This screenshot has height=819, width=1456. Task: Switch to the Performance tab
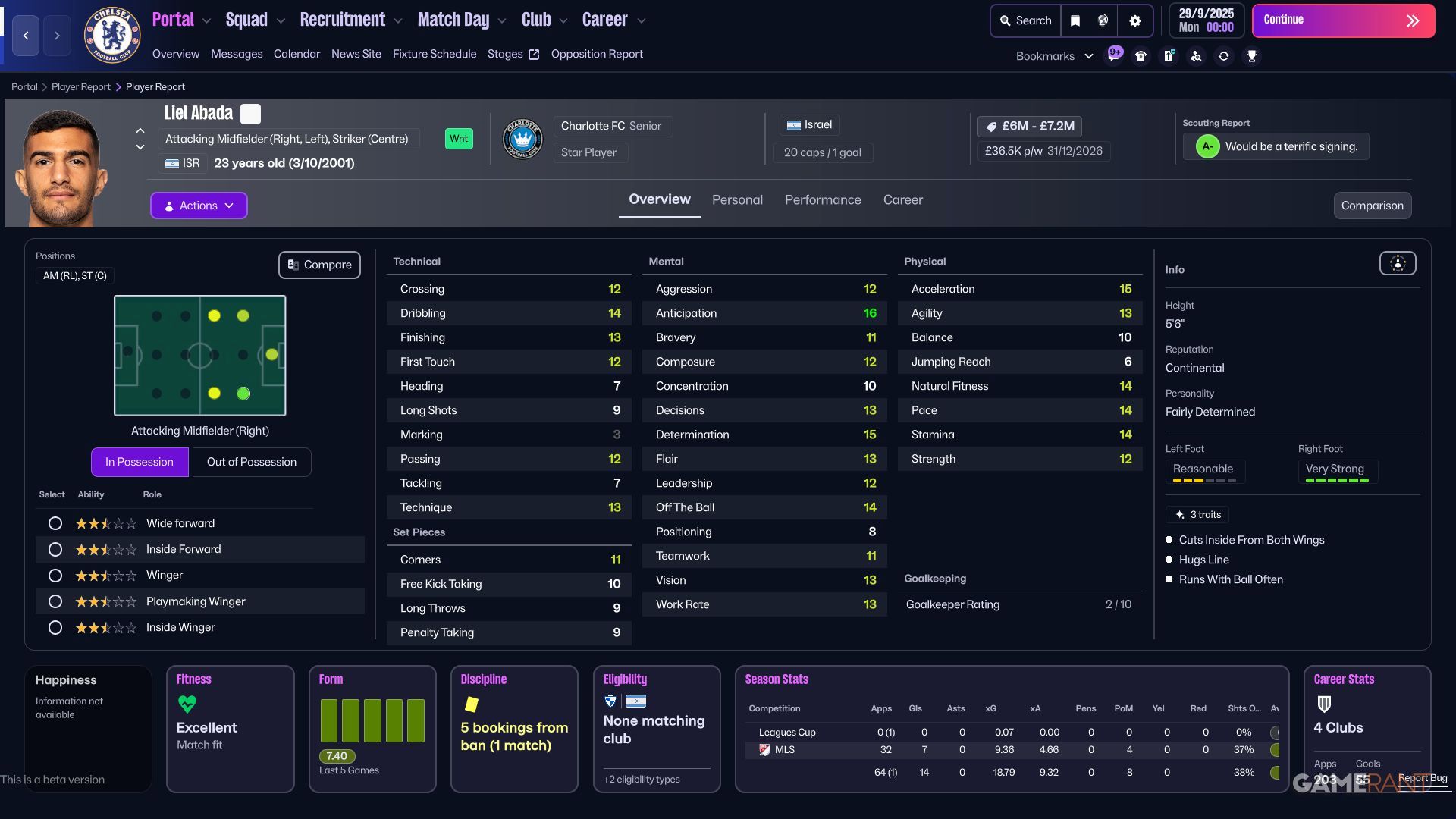pos(822,199)
